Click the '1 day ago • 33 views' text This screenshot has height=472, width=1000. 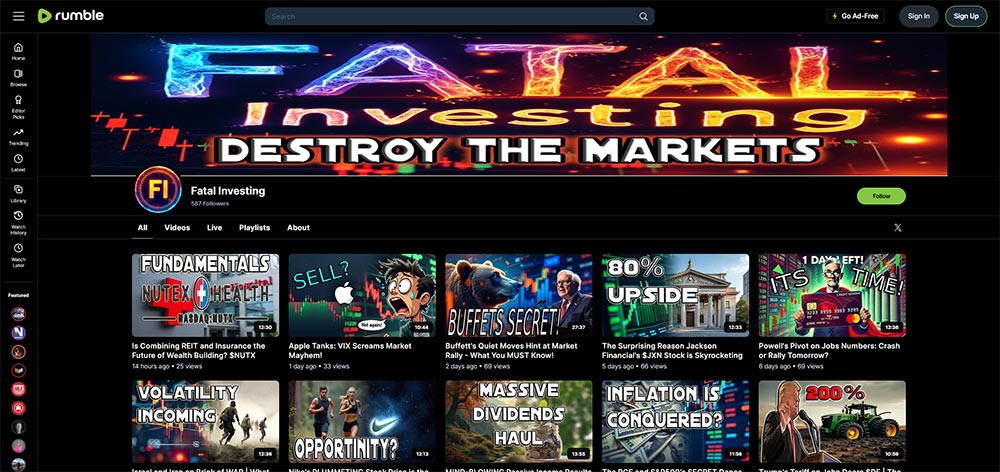tap(319, 366)
